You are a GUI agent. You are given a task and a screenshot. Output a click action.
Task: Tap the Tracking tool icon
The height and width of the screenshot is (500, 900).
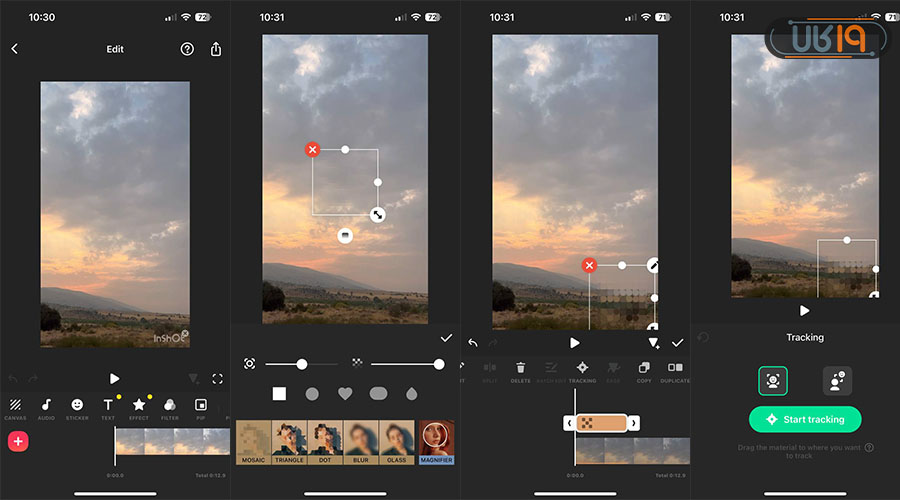(582, 370)
